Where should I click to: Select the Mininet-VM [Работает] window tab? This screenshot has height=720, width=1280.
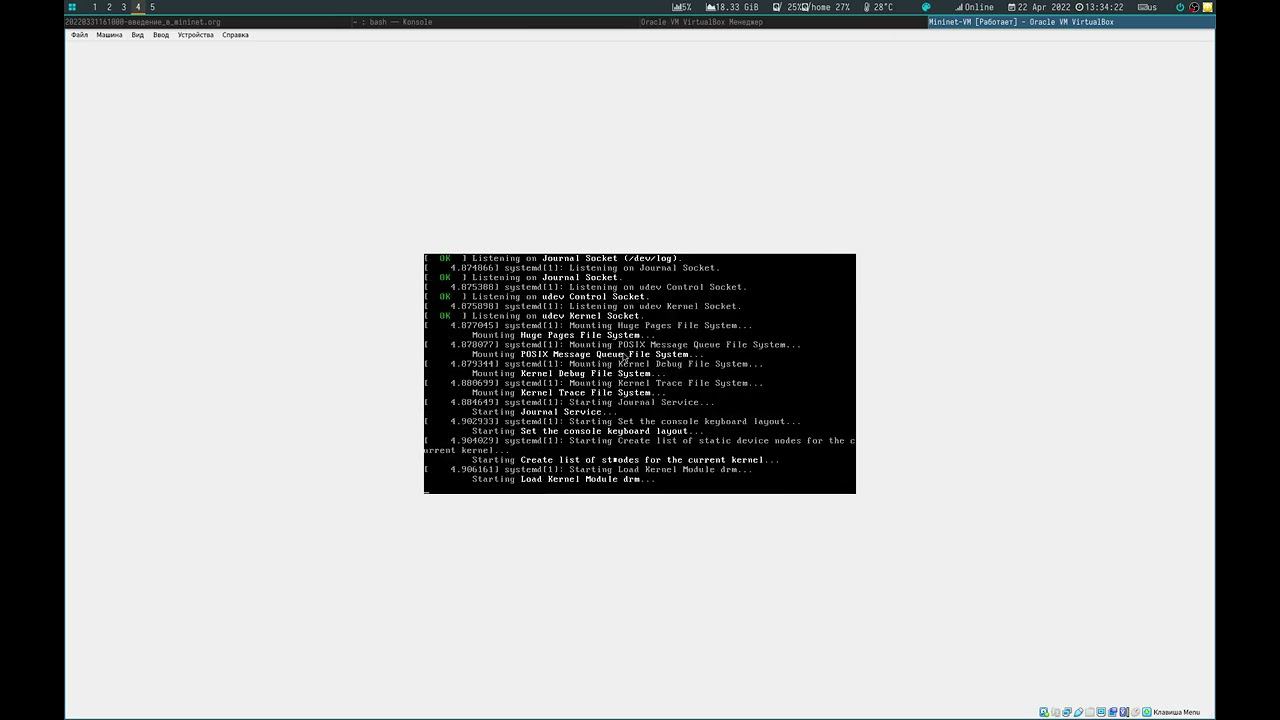coord(1071,22)
